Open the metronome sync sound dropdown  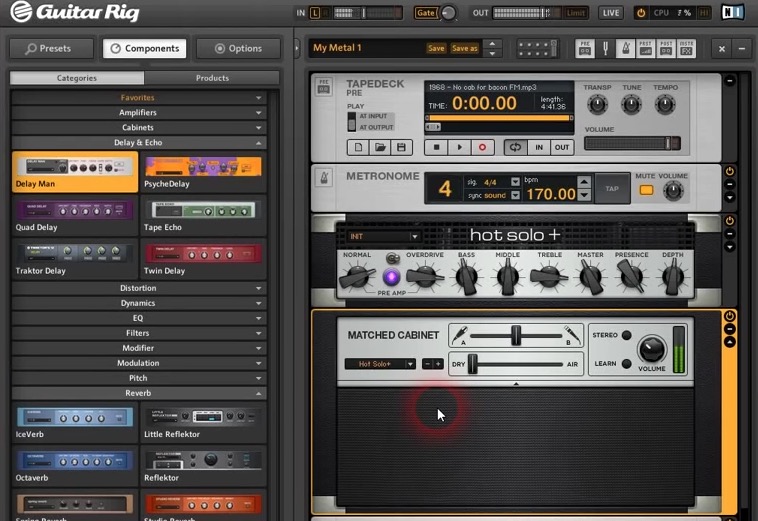click(x=515, y=195)
